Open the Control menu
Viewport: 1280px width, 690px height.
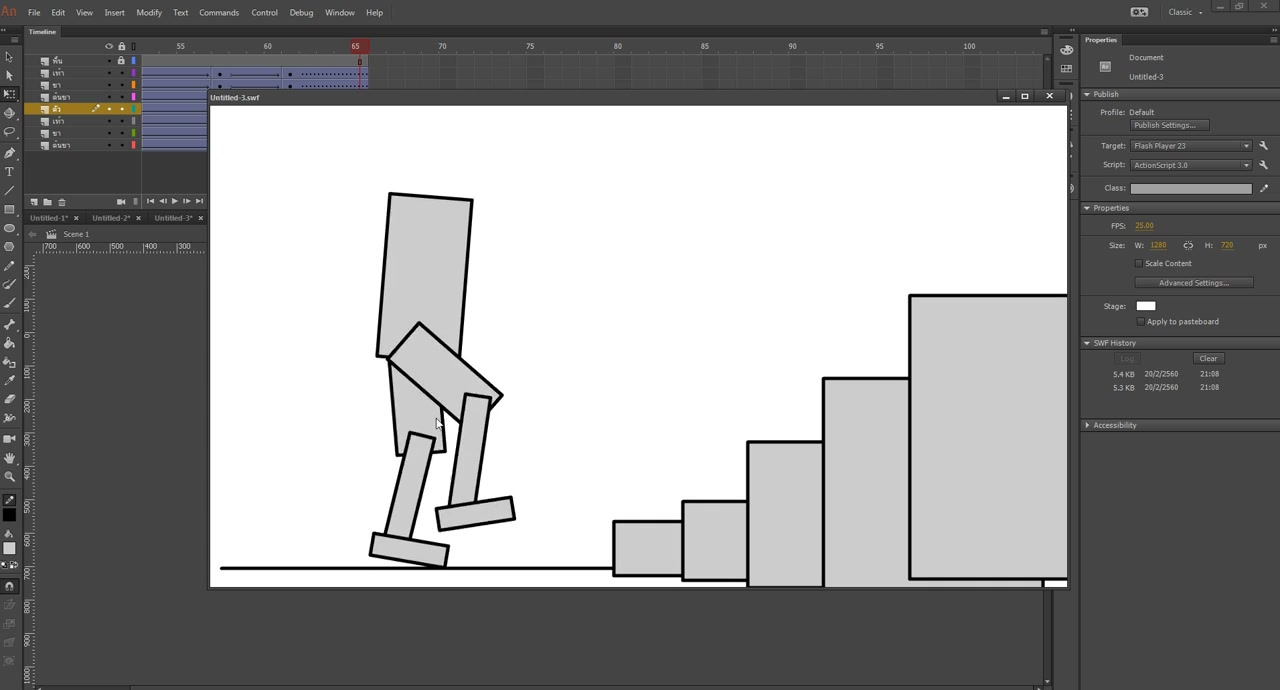(264, 13)
